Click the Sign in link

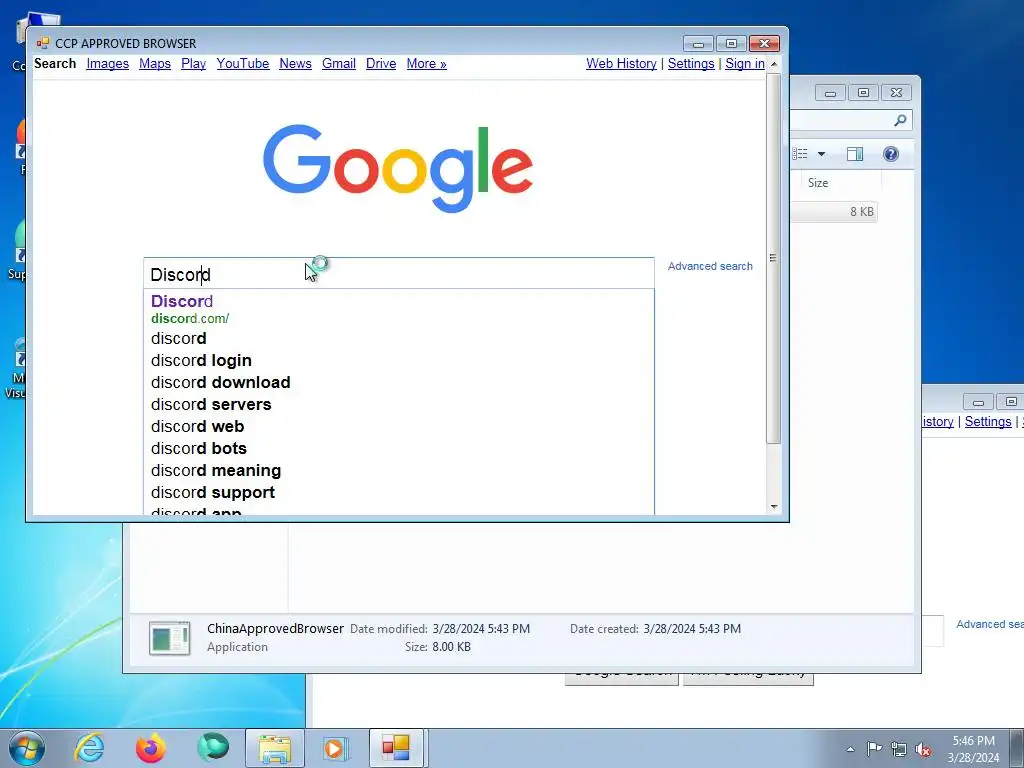(744, 63)
